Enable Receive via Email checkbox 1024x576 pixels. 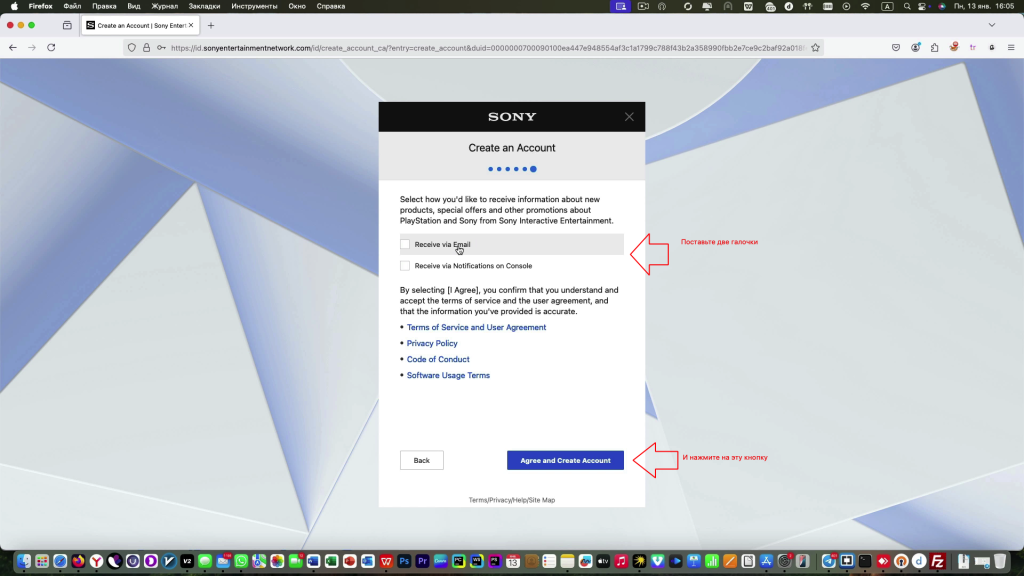405,244
